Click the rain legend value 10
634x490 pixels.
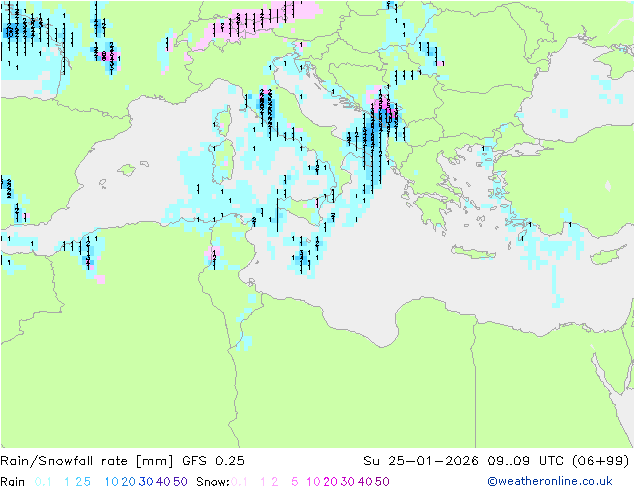[x=112, y=482]
